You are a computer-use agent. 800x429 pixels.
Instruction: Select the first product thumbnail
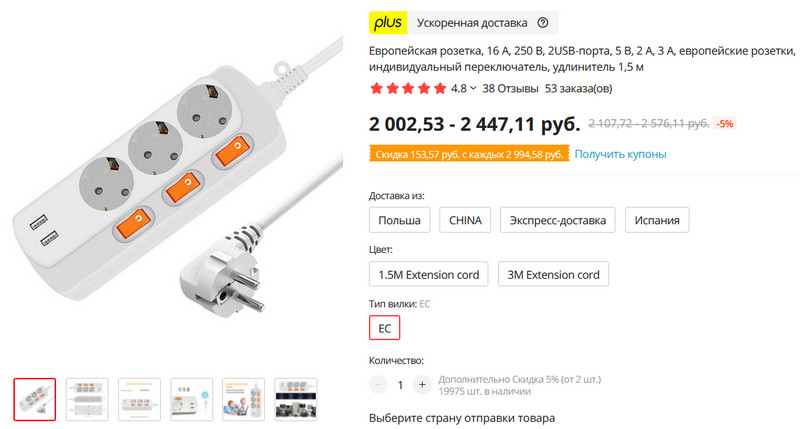[x=35, y=399]
